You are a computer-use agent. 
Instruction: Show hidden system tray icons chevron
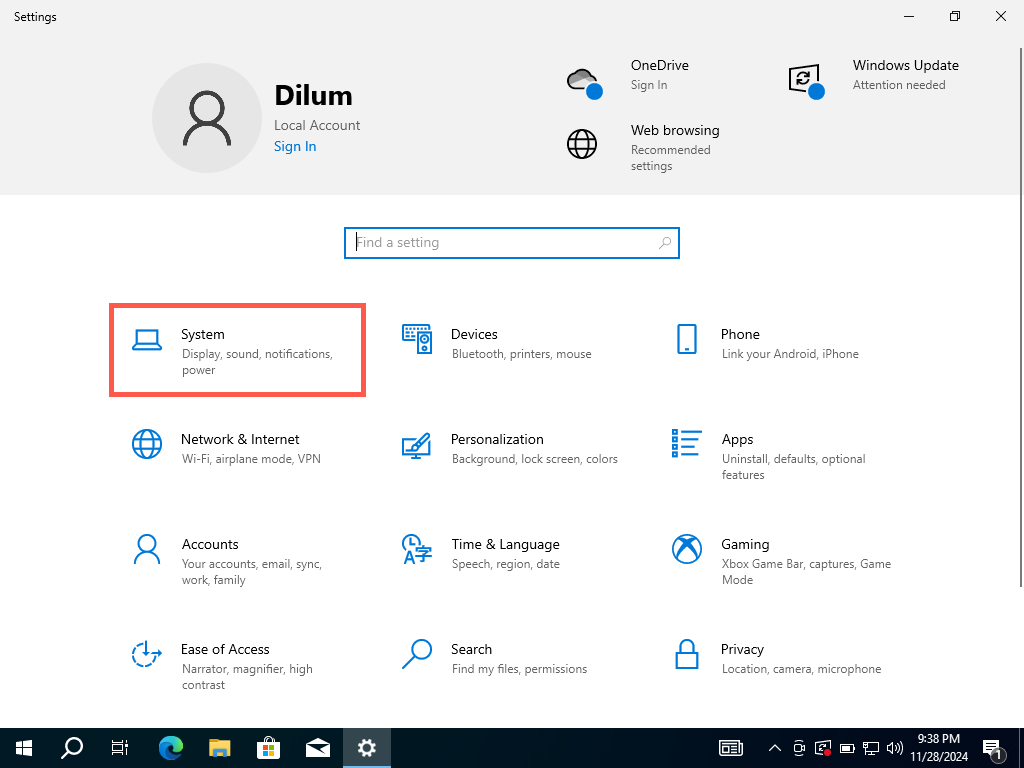pyautogui.click(x=774, y=748)
